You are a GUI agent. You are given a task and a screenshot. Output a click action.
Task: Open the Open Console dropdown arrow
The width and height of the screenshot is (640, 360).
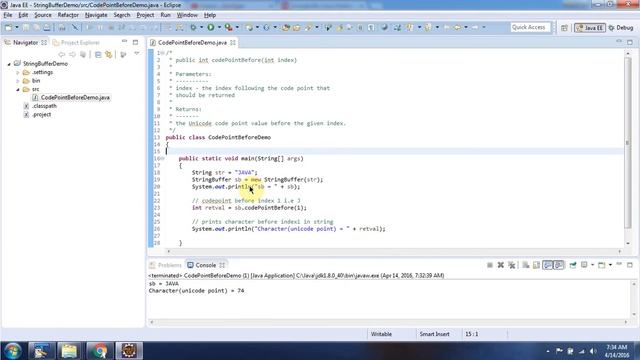(610, 265)
